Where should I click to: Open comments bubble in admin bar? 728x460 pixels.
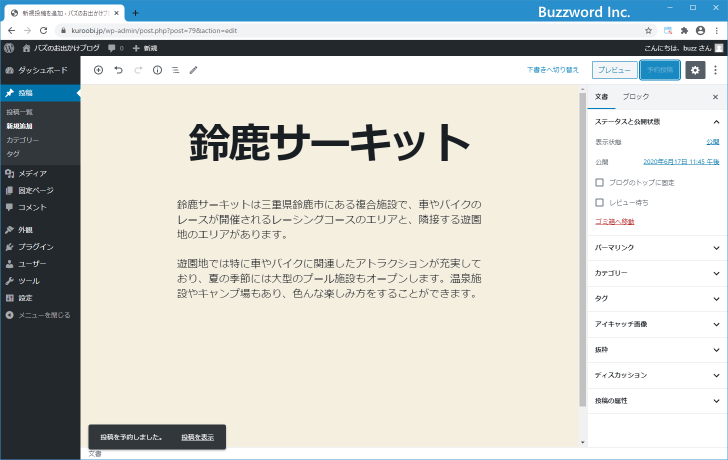(115, 48)
